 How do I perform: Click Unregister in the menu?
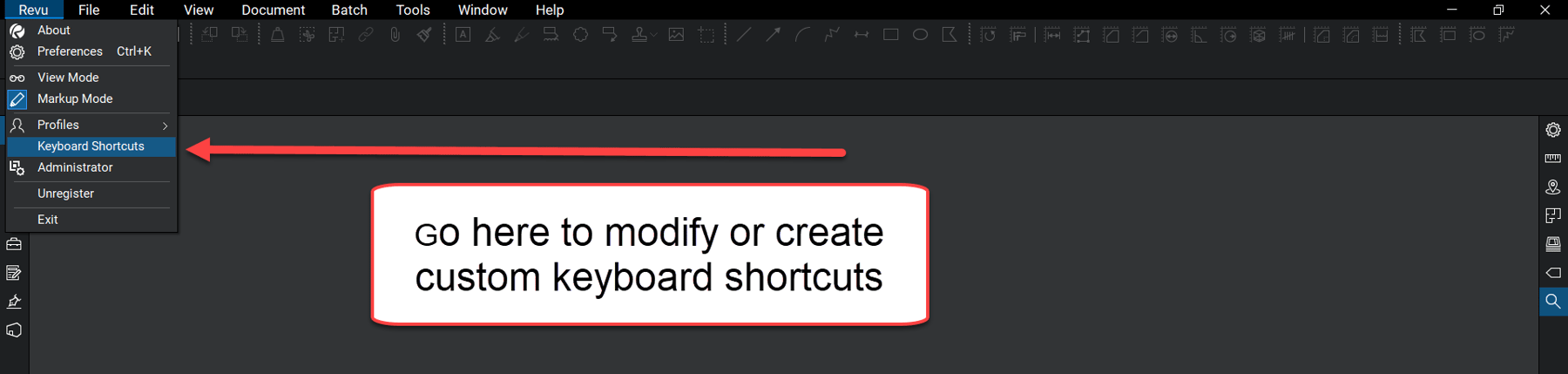(x=65, y=194)
